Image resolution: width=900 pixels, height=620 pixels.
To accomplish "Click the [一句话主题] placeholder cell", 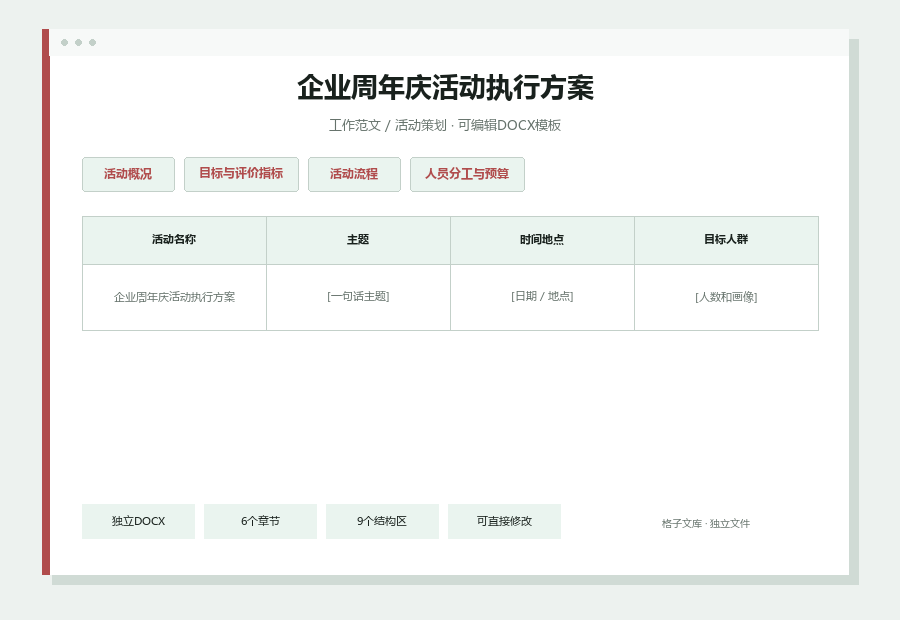I will pyautogui.click(x=358, y=297).
